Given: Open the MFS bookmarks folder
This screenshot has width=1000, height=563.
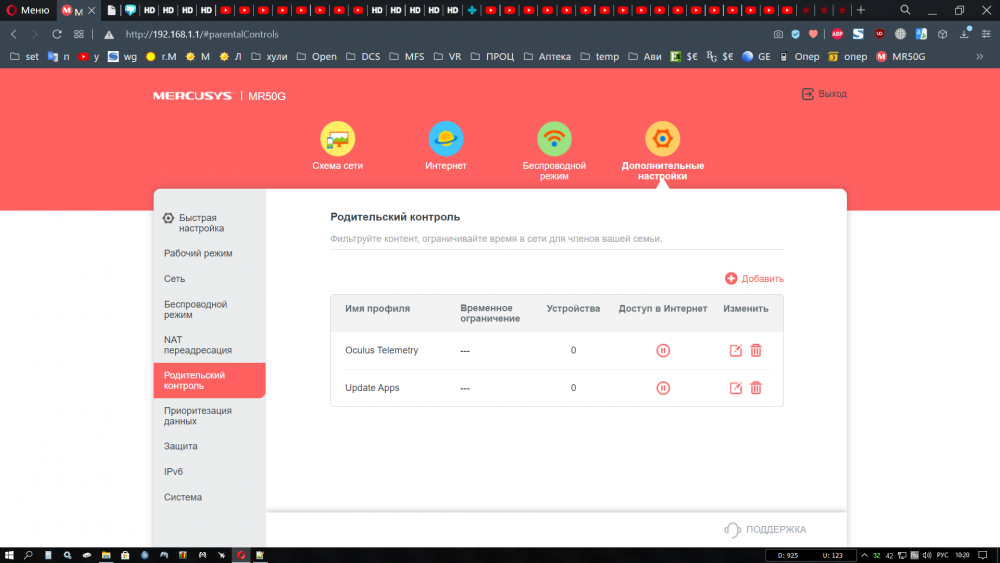Looking at the screenshot, I should coord(406,57).
